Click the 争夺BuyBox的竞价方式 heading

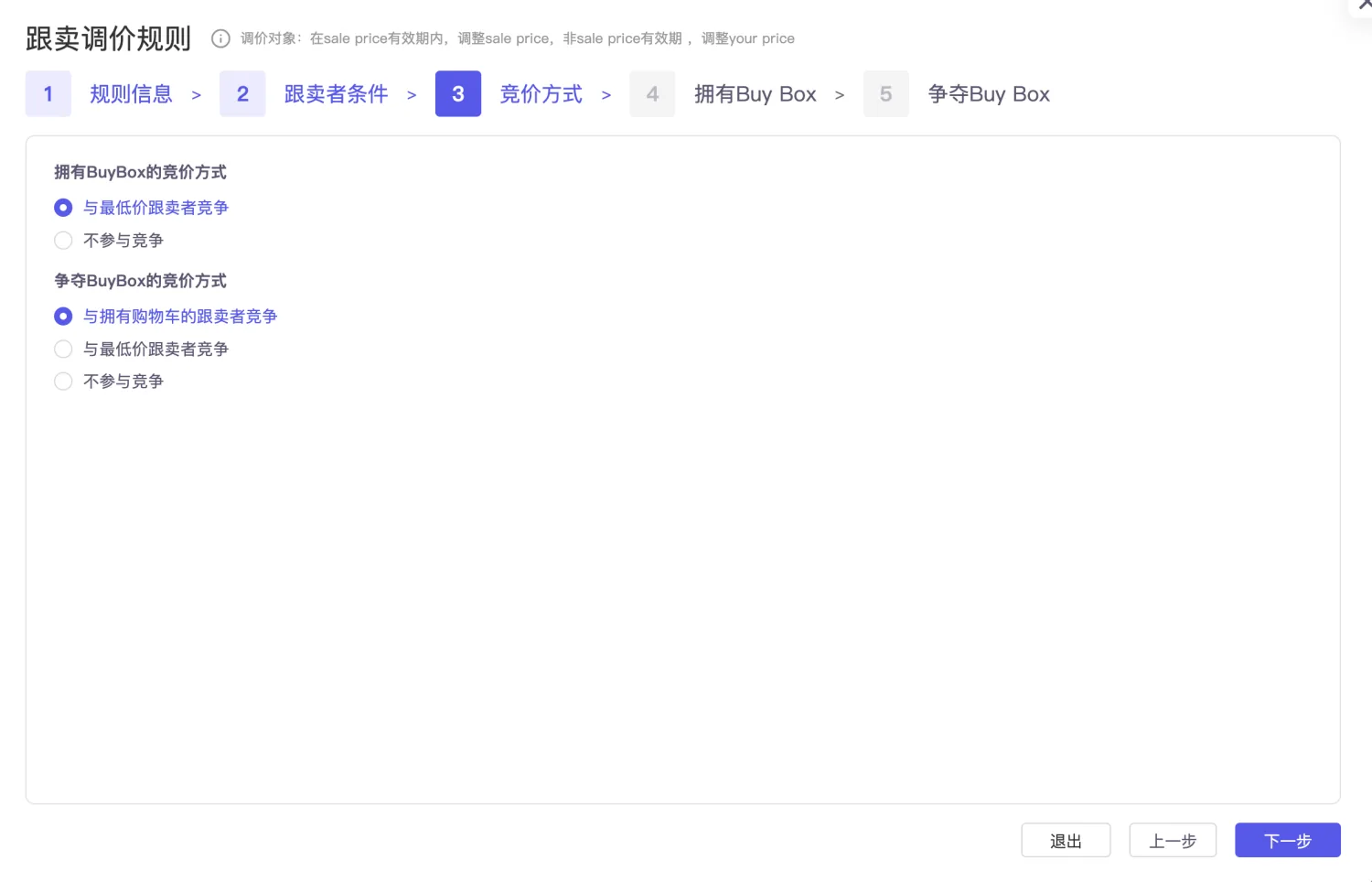coord(140,281)
